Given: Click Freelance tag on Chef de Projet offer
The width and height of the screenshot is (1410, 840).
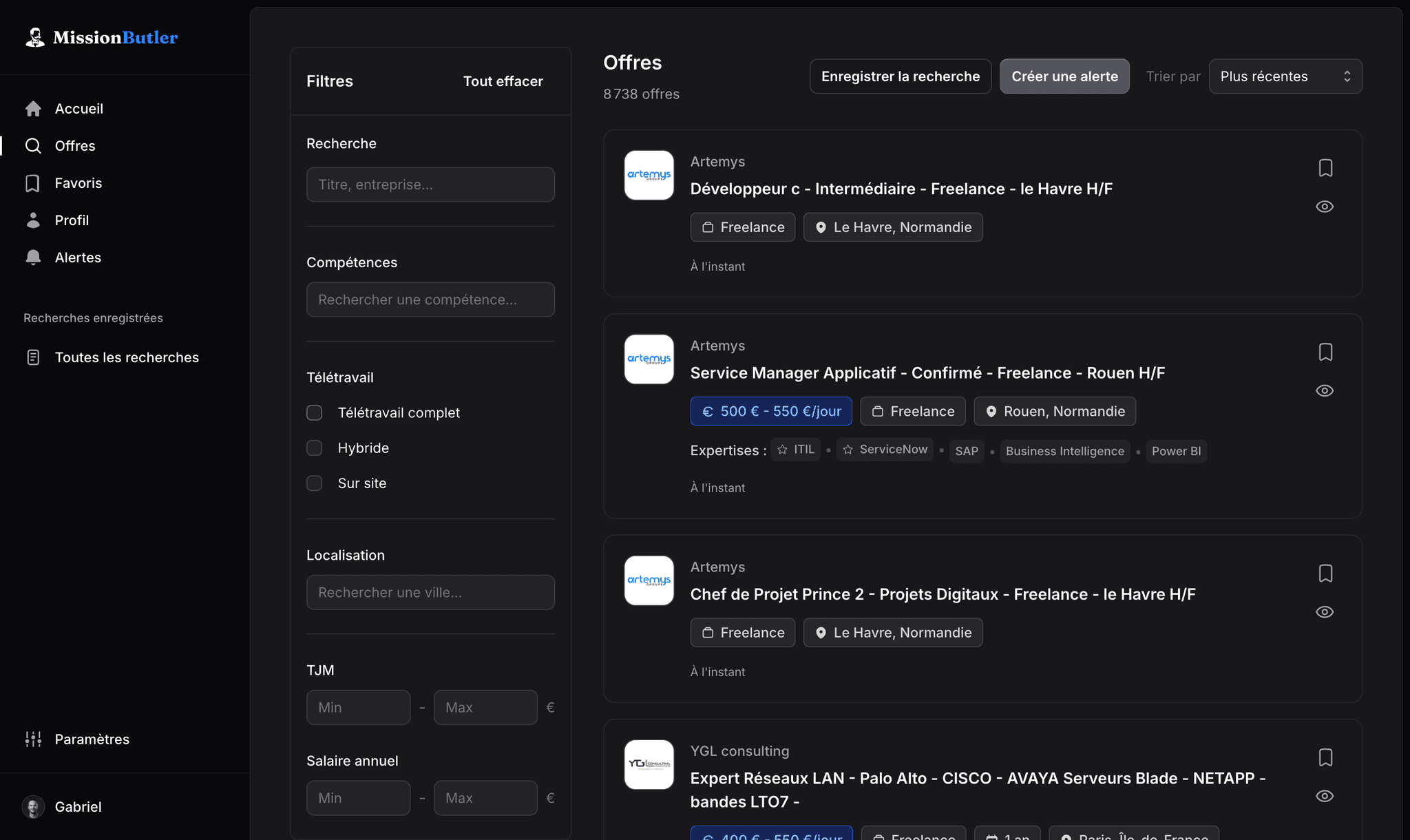Looking at the screenshot, I should point(743,633).
